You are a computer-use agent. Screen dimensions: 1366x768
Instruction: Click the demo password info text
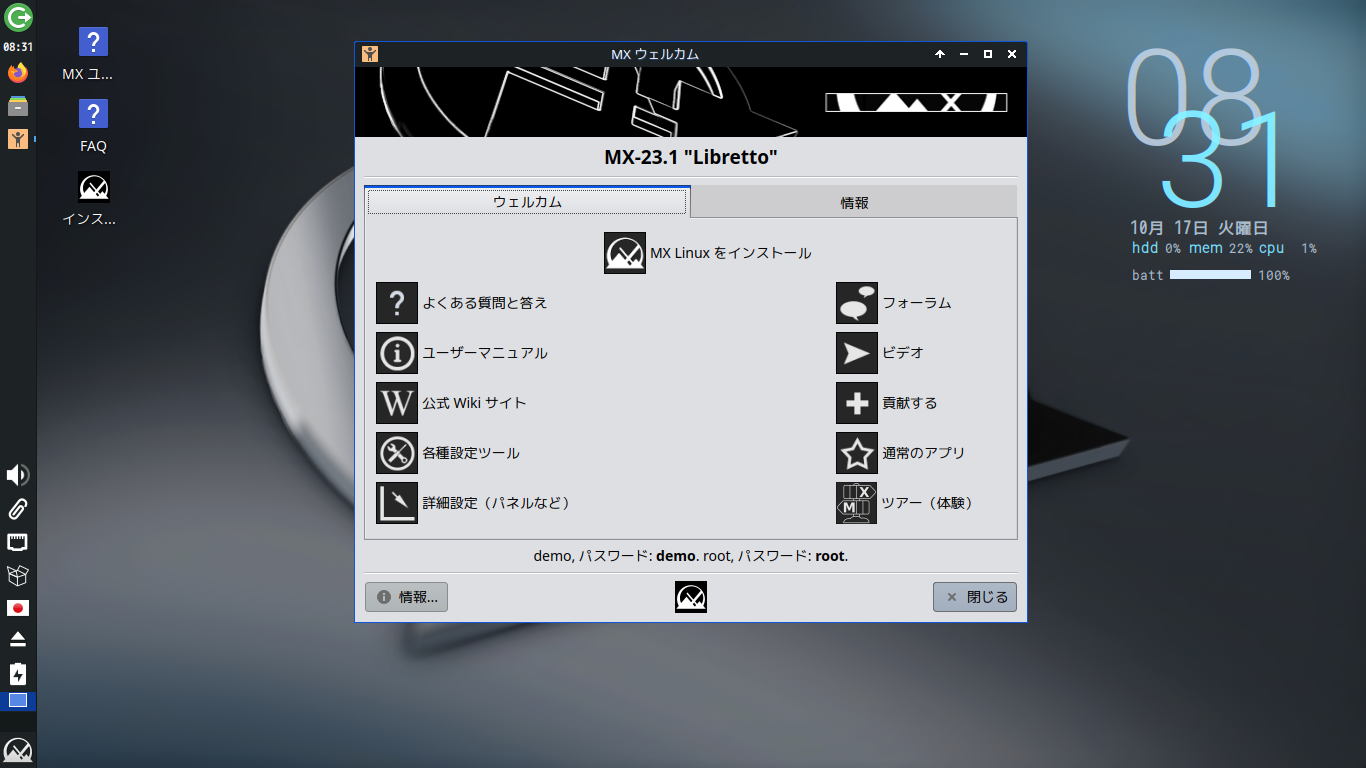click(x=691, y=556)
